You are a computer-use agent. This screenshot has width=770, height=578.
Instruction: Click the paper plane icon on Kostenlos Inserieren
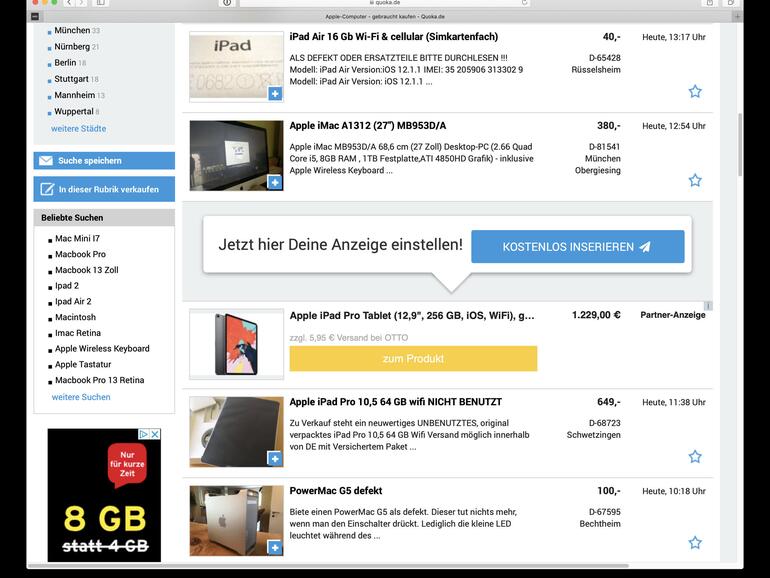click(x=645, y=247)
